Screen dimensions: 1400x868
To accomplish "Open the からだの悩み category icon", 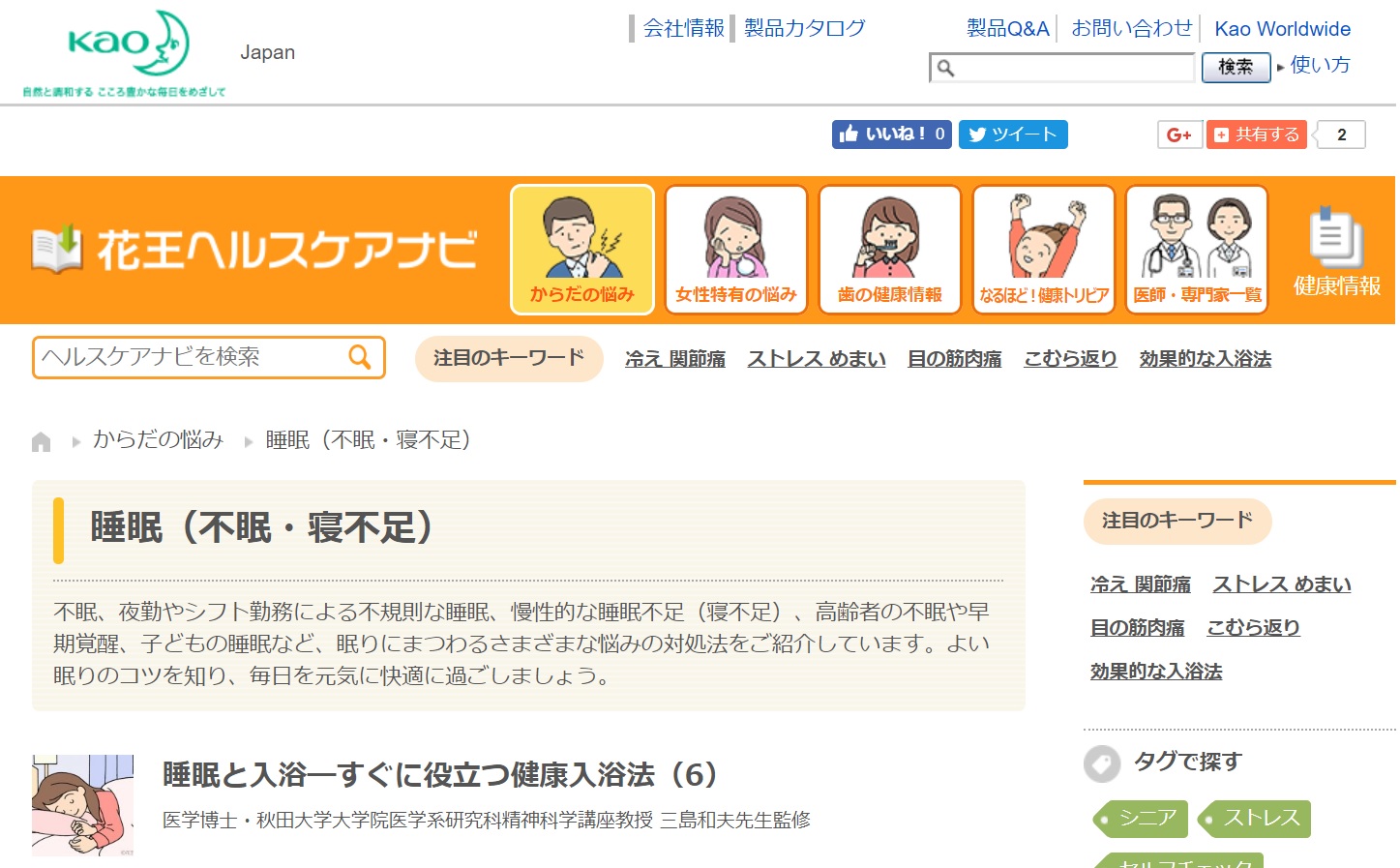I will pos(582,250).
